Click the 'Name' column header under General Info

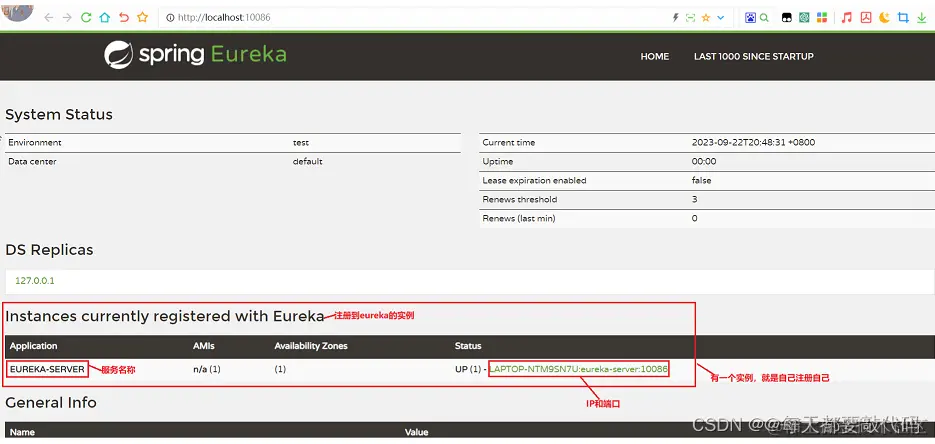[x=22, y=432]
